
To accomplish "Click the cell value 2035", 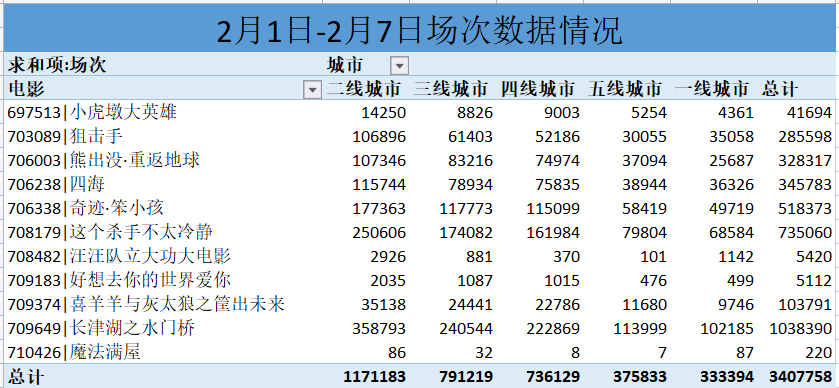I will tap(388, 280).
